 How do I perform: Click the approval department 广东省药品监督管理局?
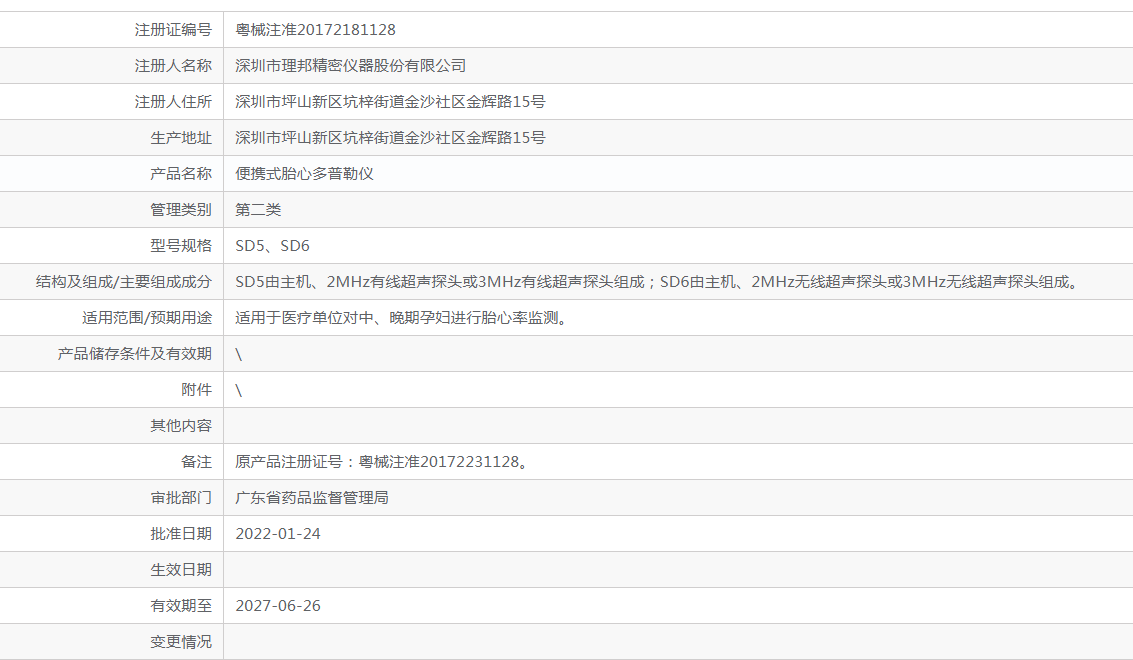[x=312, y=498]
